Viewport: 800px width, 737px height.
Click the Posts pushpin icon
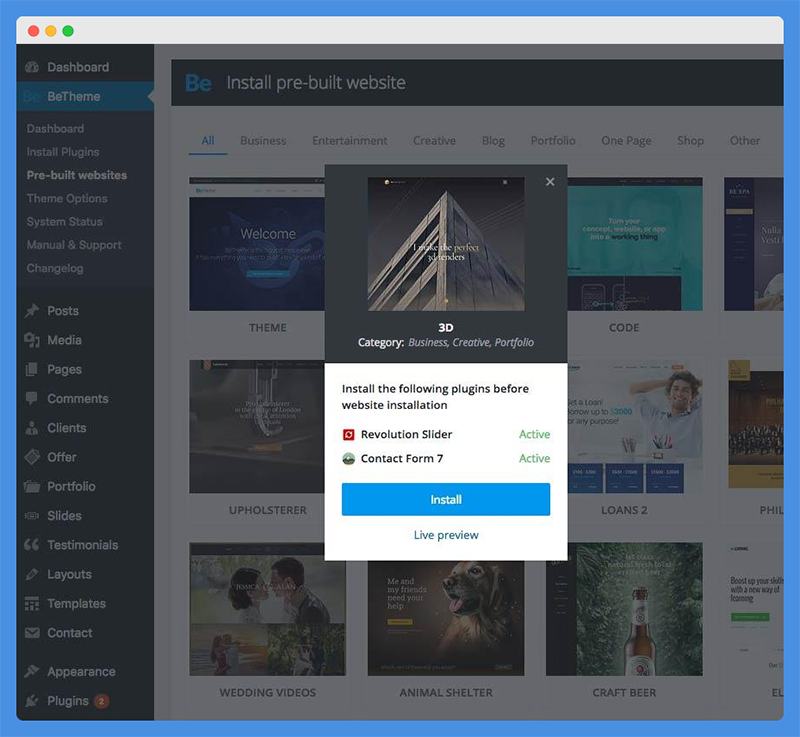[x=32, y=311]
